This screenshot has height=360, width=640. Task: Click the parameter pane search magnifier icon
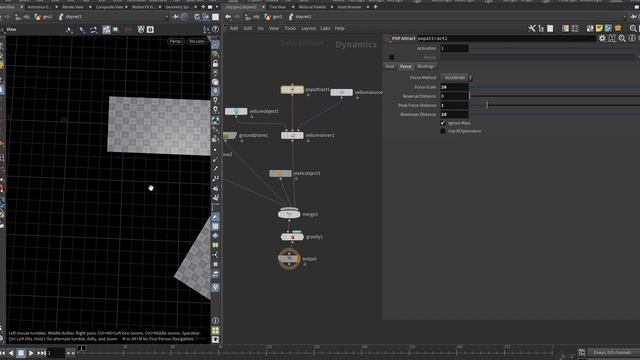622,38
